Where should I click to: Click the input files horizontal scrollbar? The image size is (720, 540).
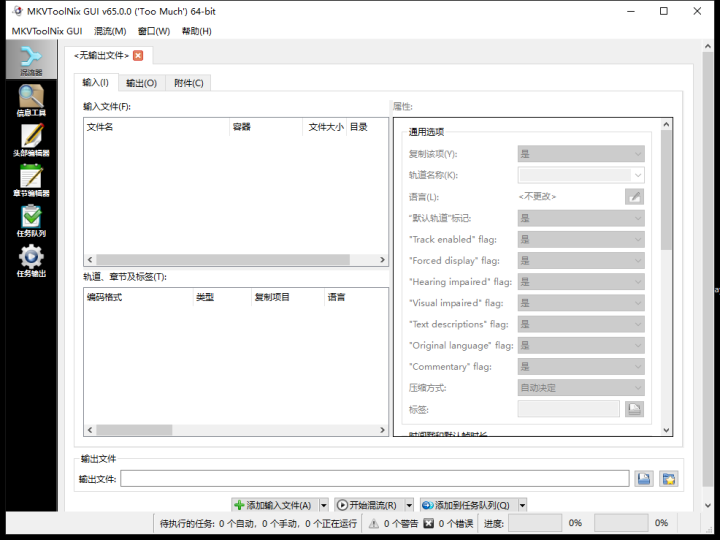click(223, 260)
